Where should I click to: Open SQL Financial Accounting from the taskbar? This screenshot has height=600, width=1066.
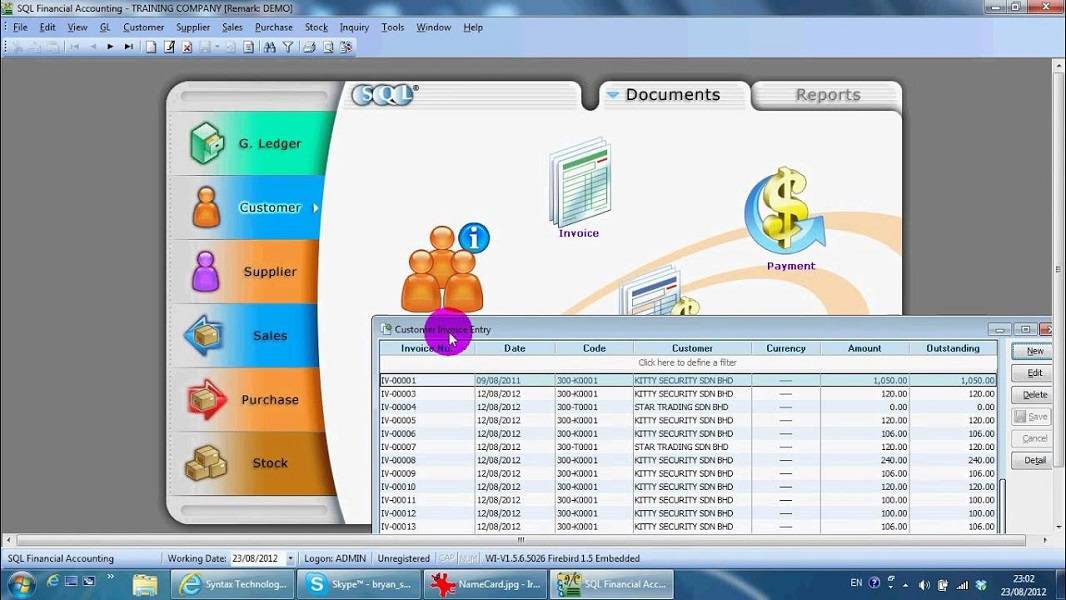click(611, 583)
